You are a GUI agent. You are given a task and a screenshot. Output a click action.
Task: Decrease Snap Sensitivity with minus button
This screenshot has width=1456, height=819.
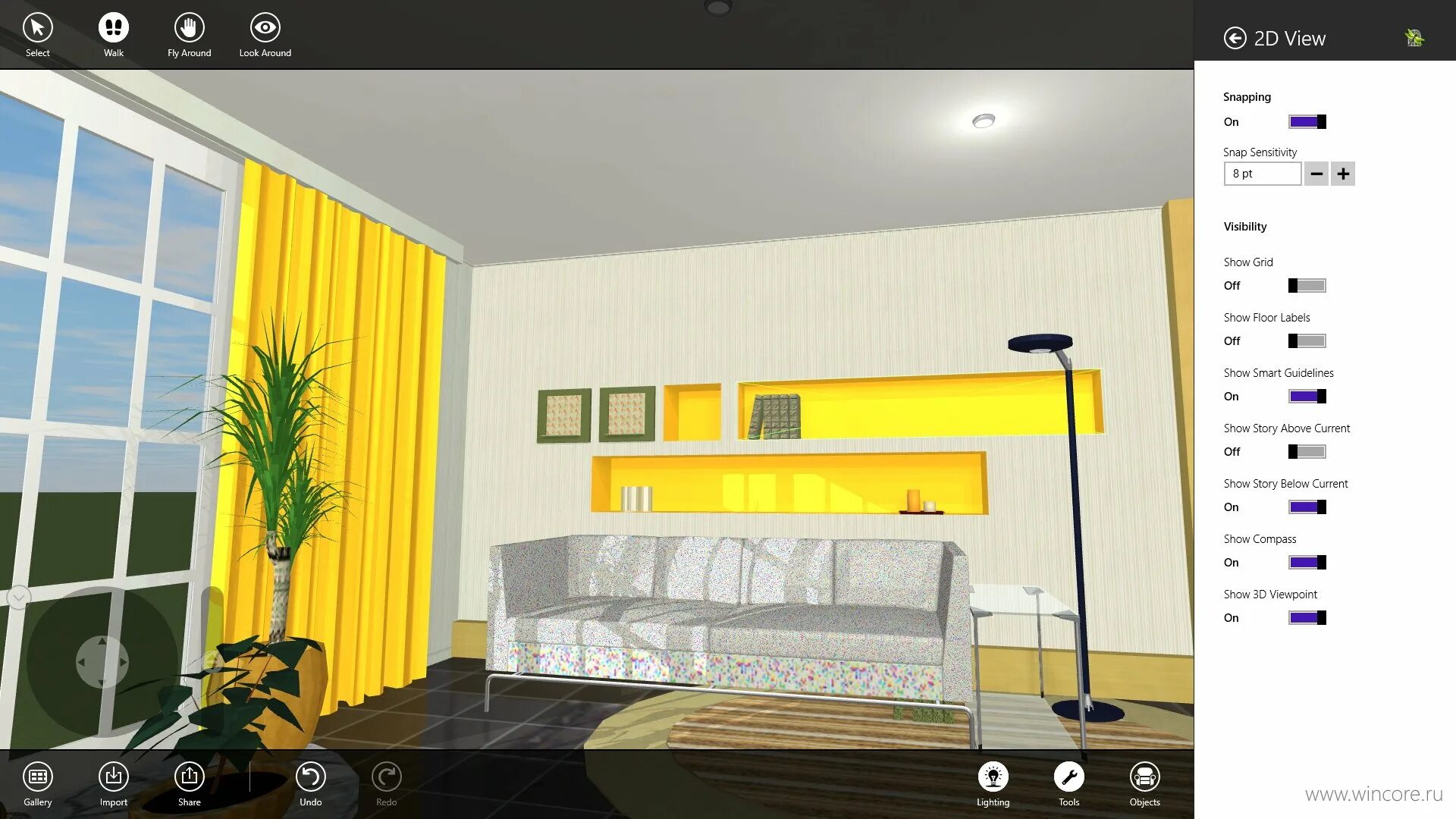[1318, 173]
